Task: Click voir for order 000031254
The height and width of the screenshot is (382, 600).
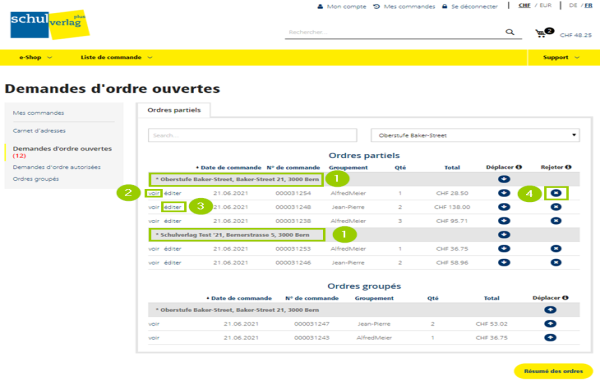Action: click(x=154, y=193)
